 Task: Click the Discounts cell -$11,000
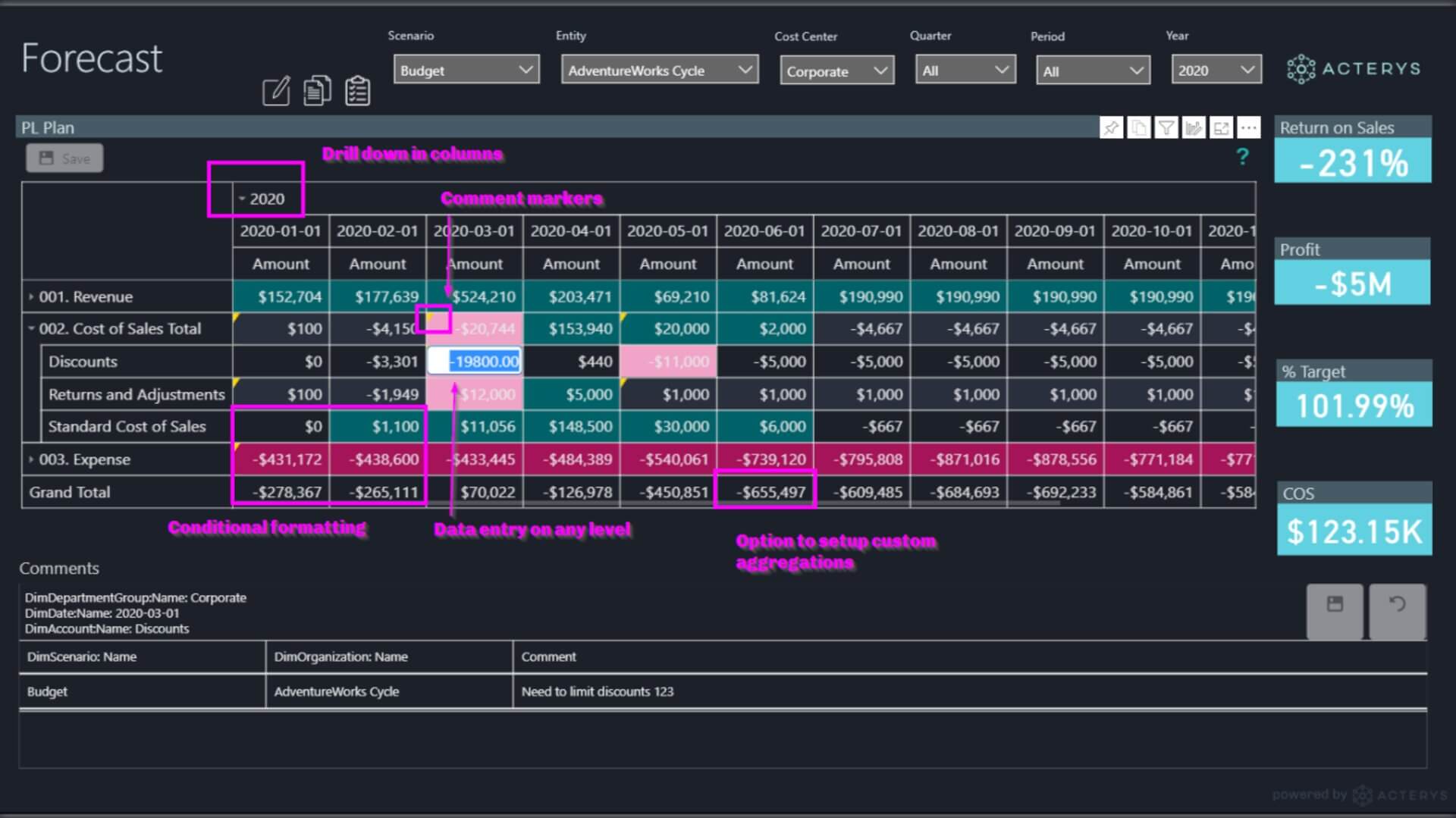(668, 361)
